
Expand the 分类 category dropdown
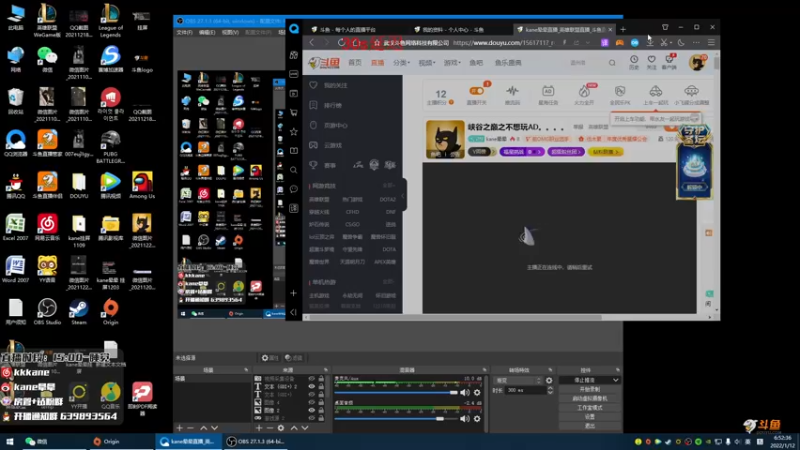coord(402,63)
